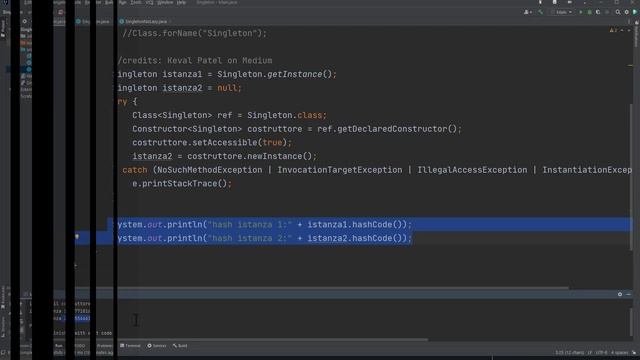The width and height of the screenshot is (640, 360).
Task: Place the cursor on 'Class<Singleton> ref = Singleton.class;'
Action: click(229, 116)
